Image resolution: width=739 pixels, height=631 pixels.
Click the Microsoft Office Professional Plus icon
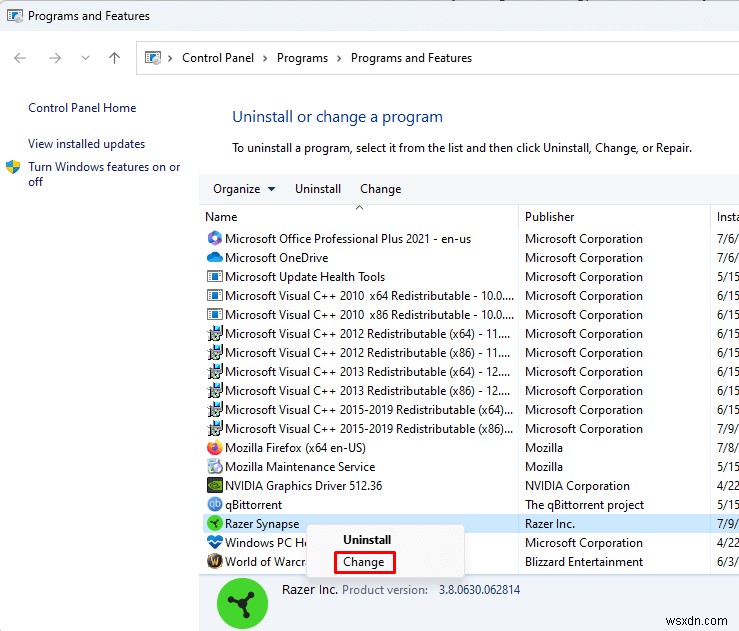pos(214,238)
